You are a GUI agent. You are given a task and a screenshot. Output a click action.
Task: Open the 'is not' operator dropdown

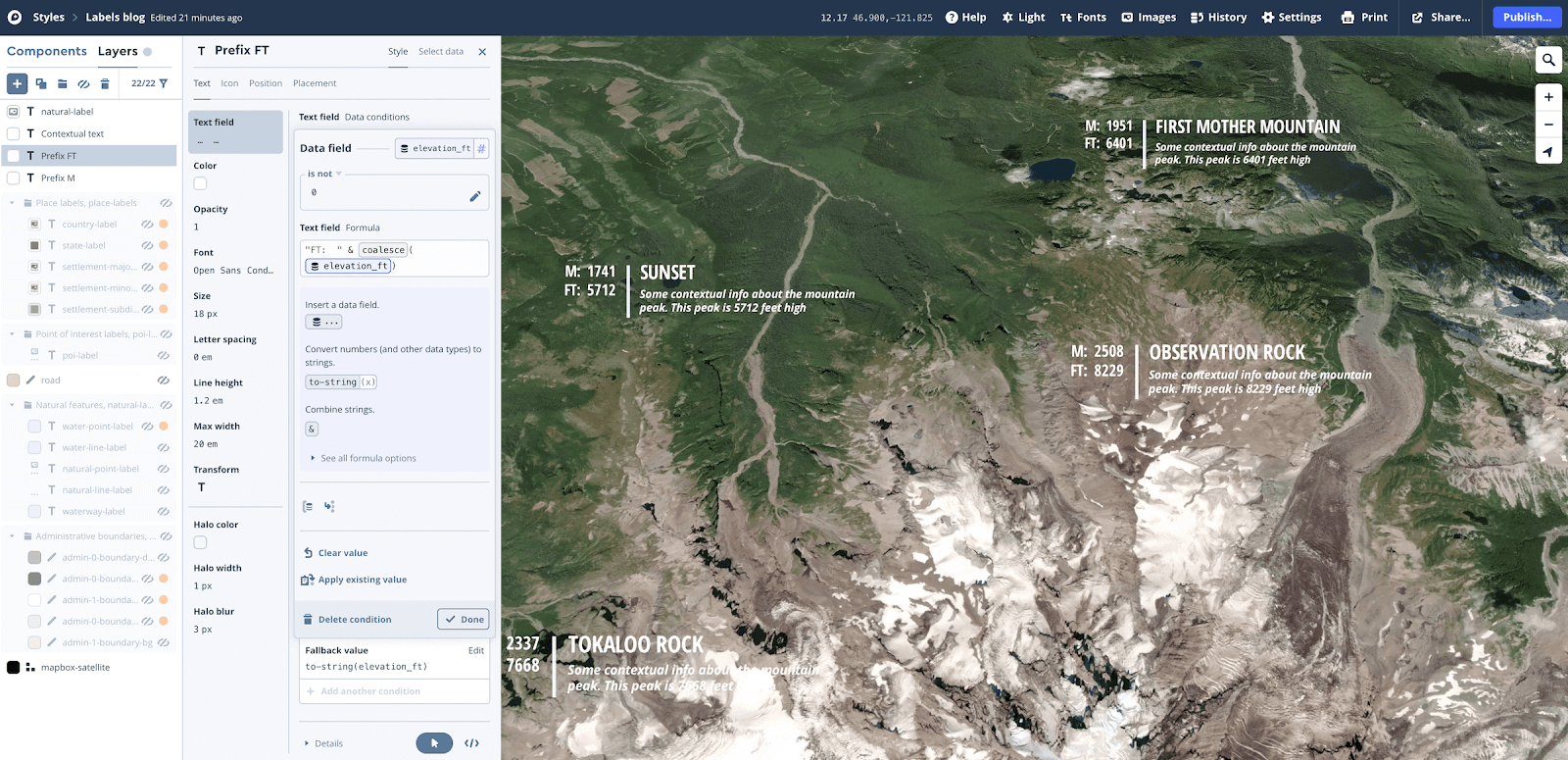point(324,174)
